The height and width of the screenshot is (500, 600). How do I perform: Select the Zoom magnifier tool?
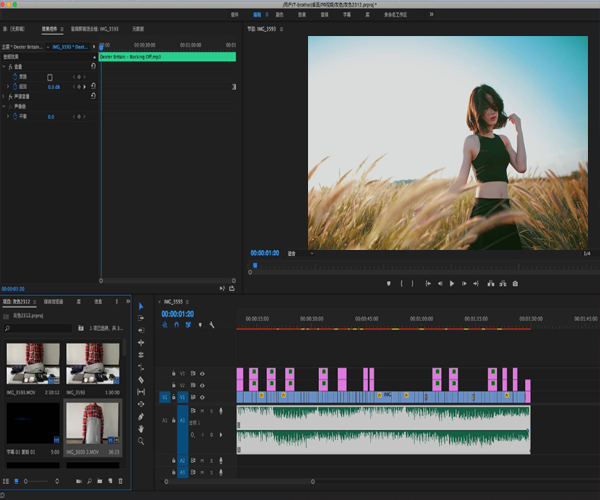click(141, 441)
